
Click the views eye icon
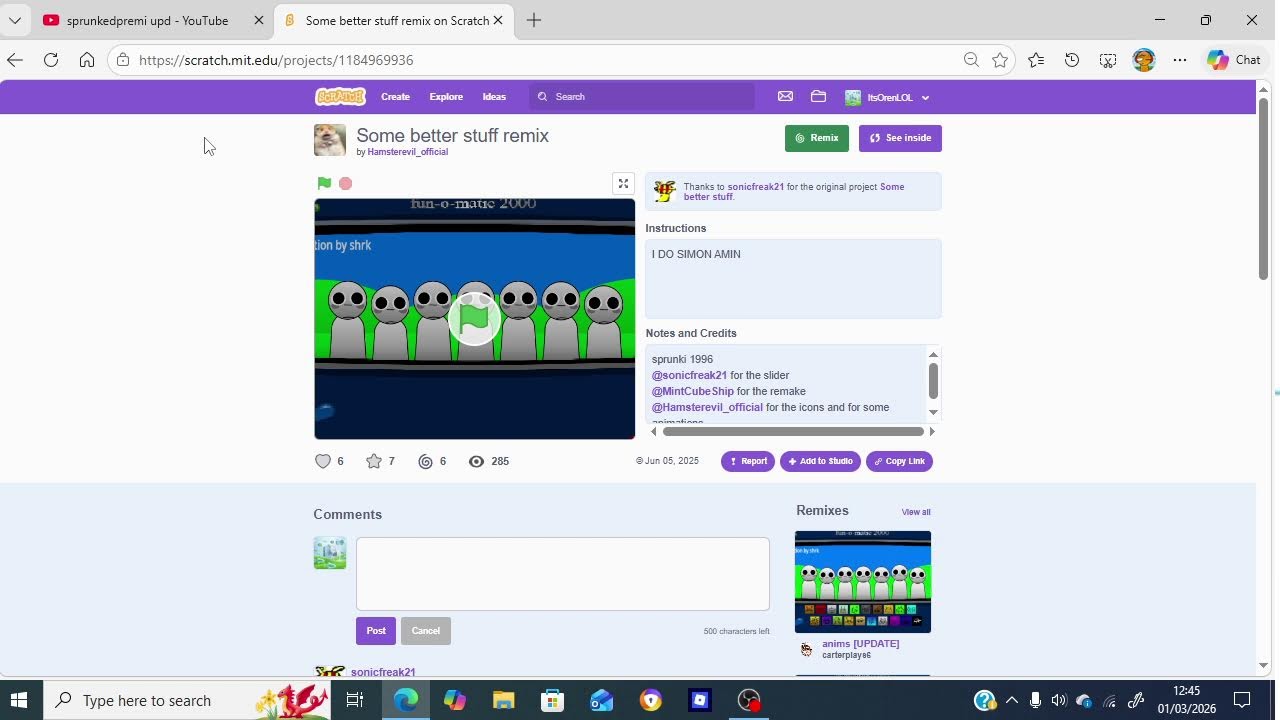(x=477, y=461)
